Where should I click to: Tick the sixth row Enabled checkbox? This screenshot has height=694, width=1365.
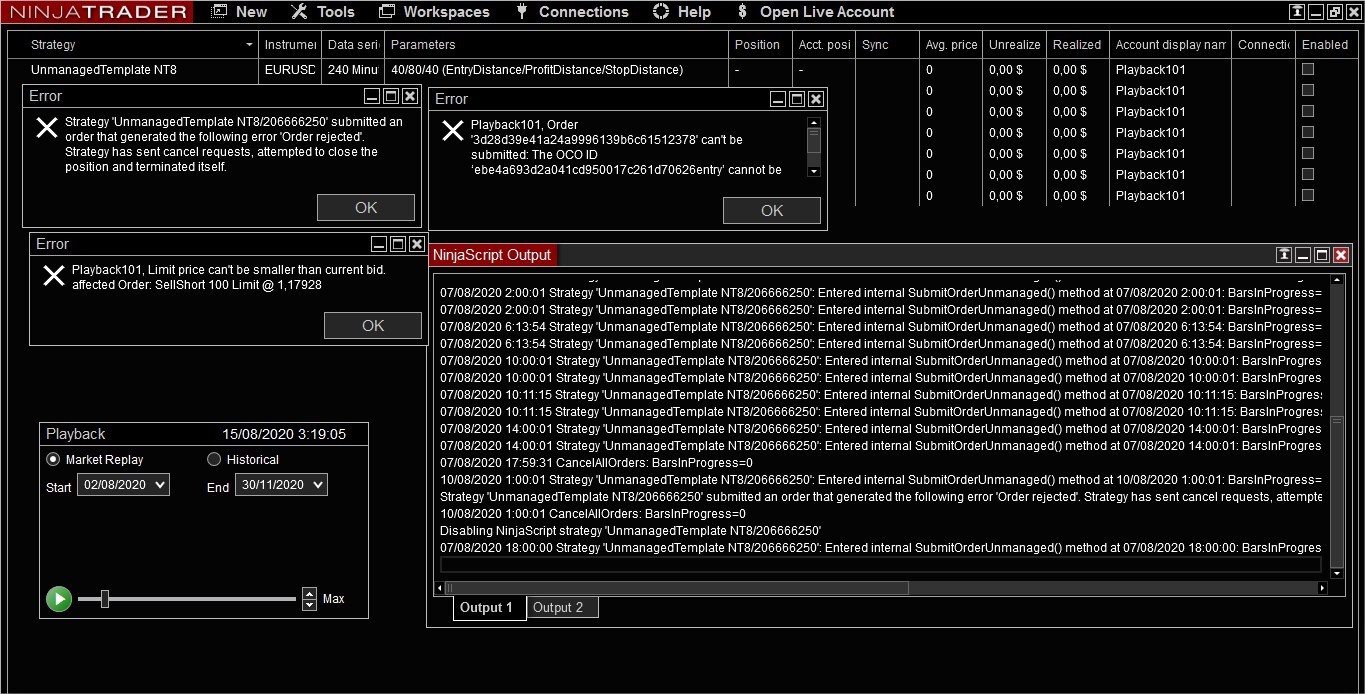(x=1308, y=174)
